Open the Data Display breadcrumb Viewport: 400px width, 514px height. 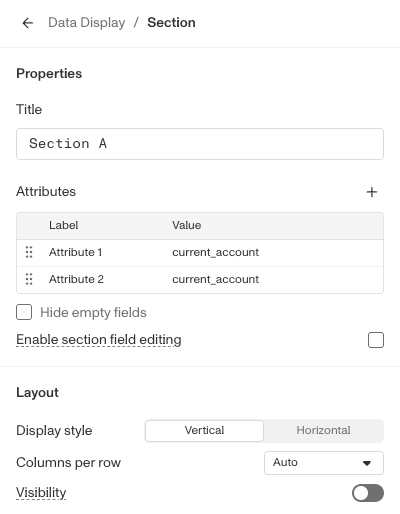87,23
